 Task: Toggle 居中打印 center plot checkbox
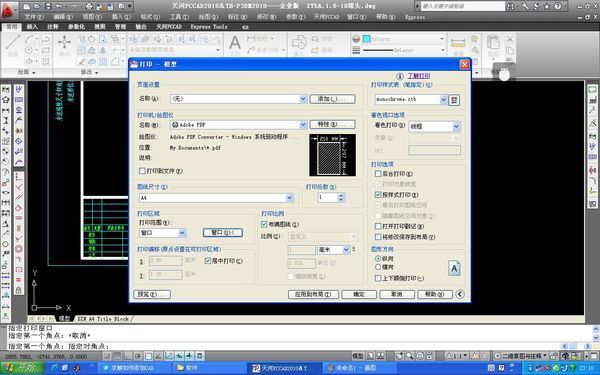point(208,261)
